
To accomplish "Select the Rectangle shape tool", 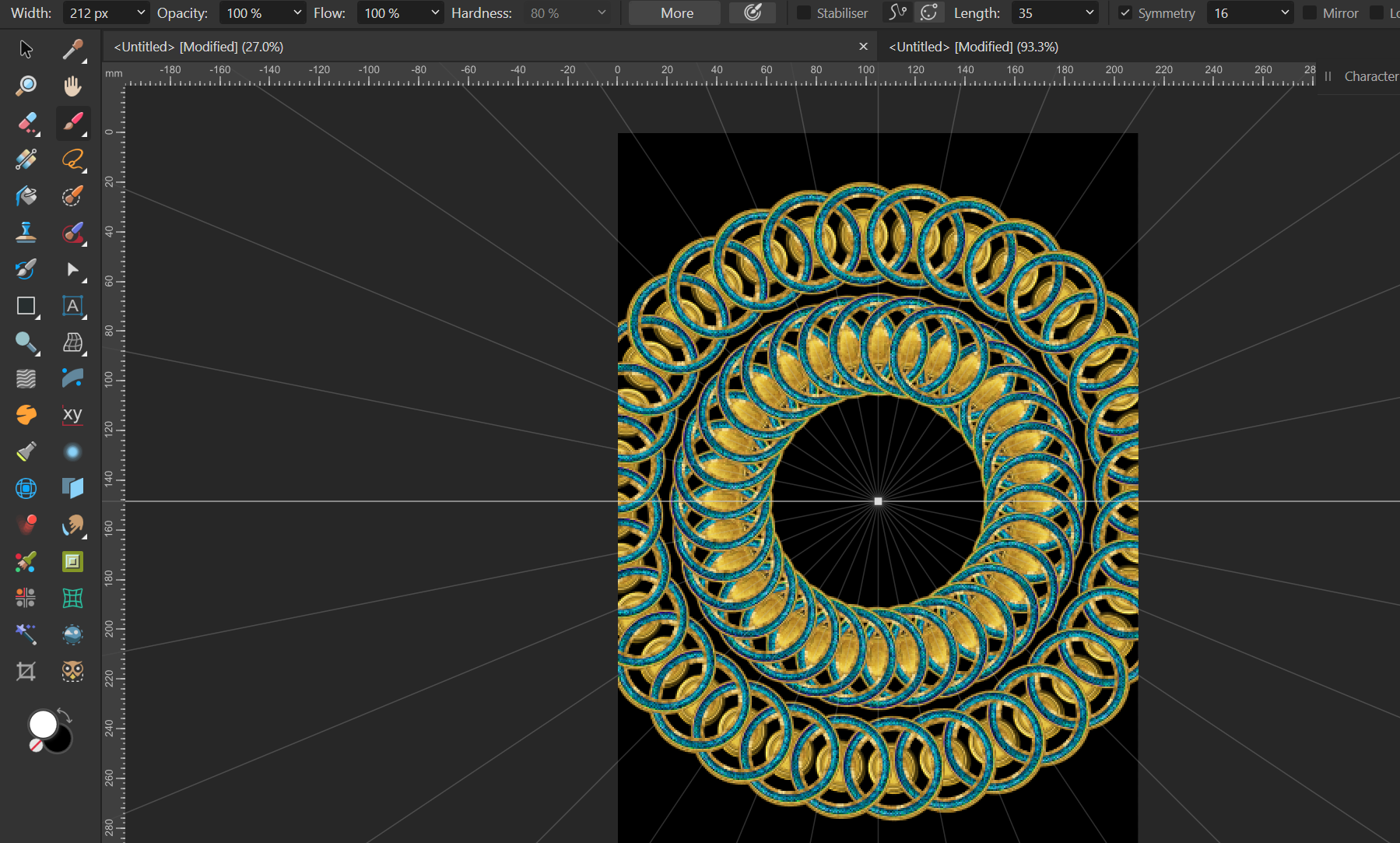I will click(26, 306).
